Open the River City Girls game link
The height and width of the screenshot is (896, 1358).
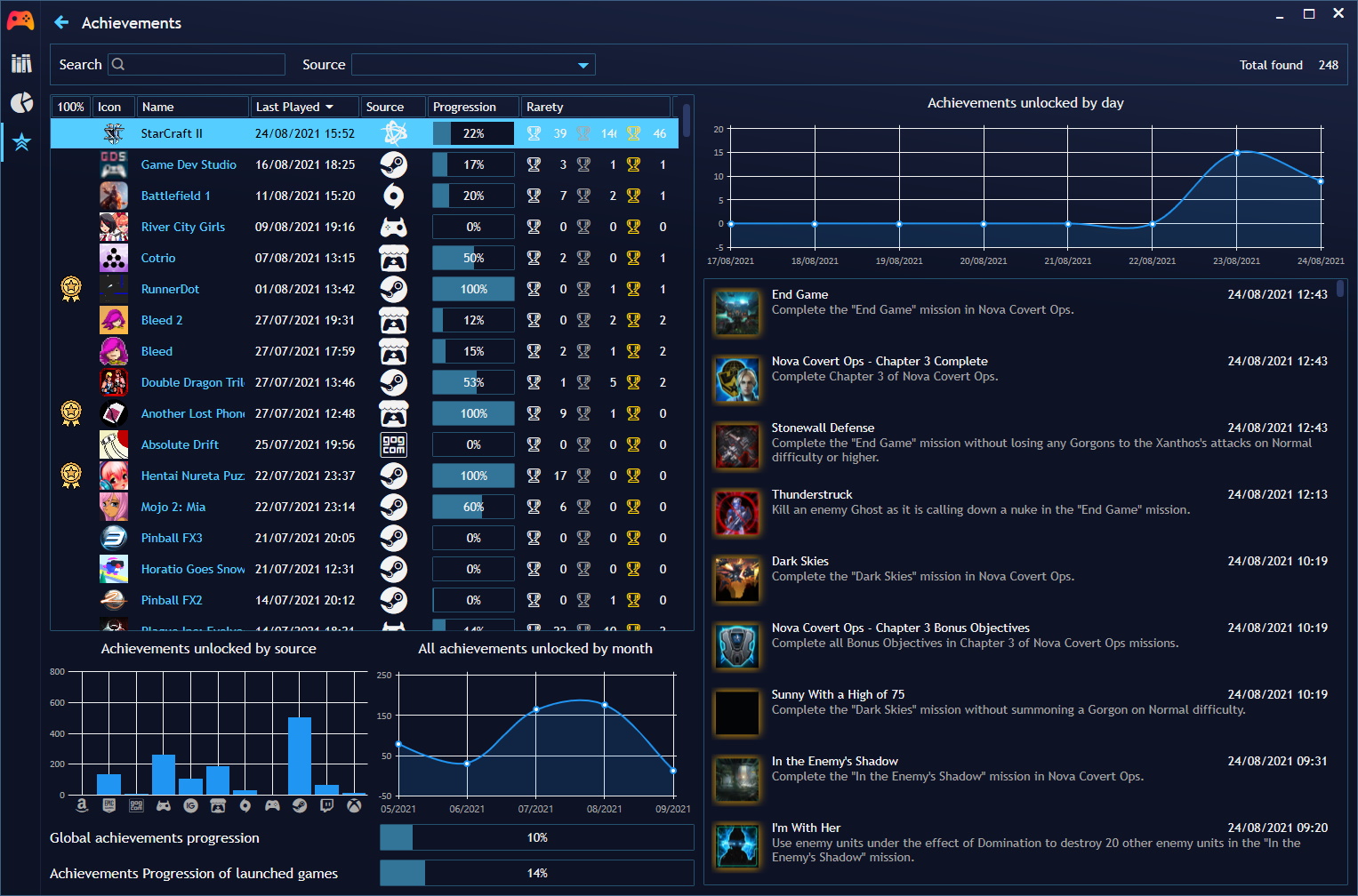coord(183,227)
